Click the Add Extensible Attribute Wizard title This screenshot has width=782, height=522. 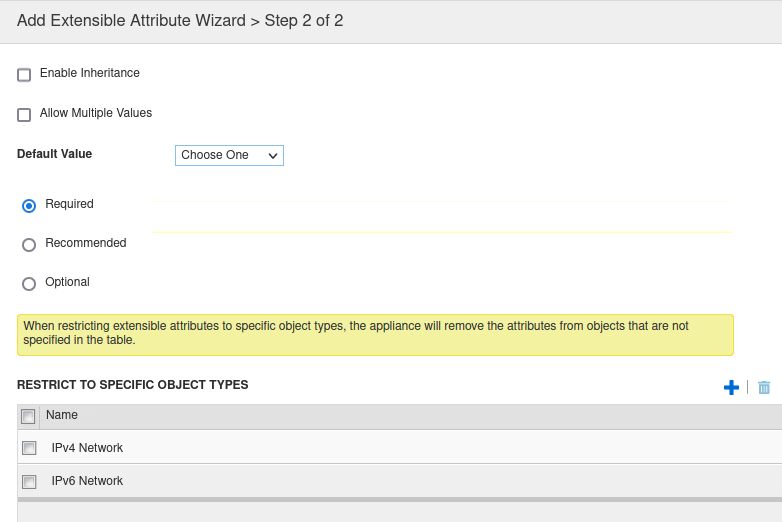point(180,21)
